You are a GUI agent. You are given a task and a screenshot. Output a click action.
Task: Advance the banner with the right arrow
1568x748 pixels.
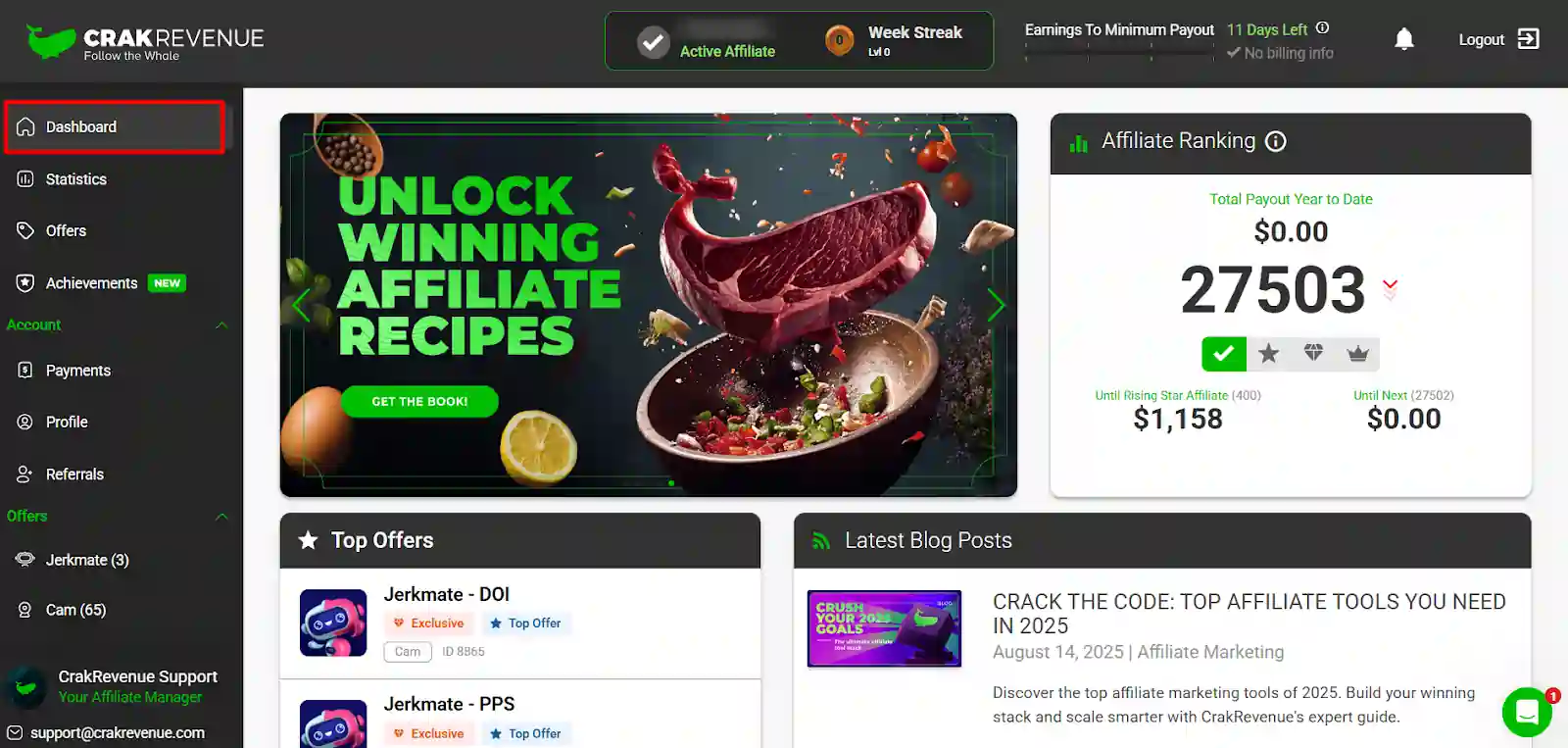pos(996,305)
